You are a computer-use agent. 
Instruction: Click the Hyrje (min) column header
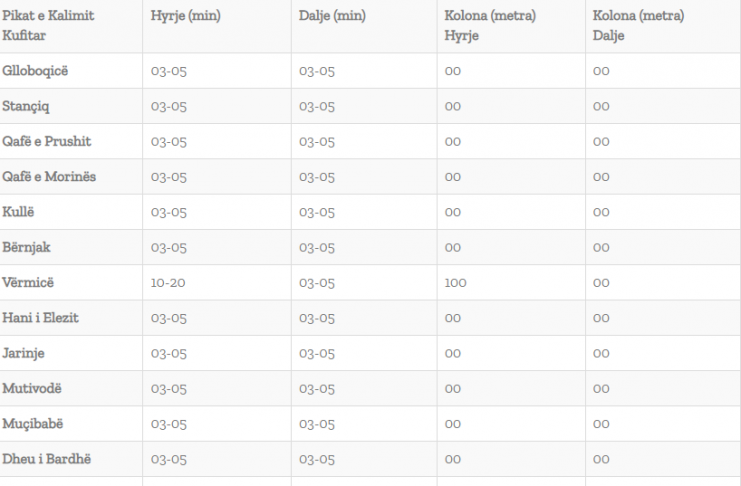pos(185,16)
